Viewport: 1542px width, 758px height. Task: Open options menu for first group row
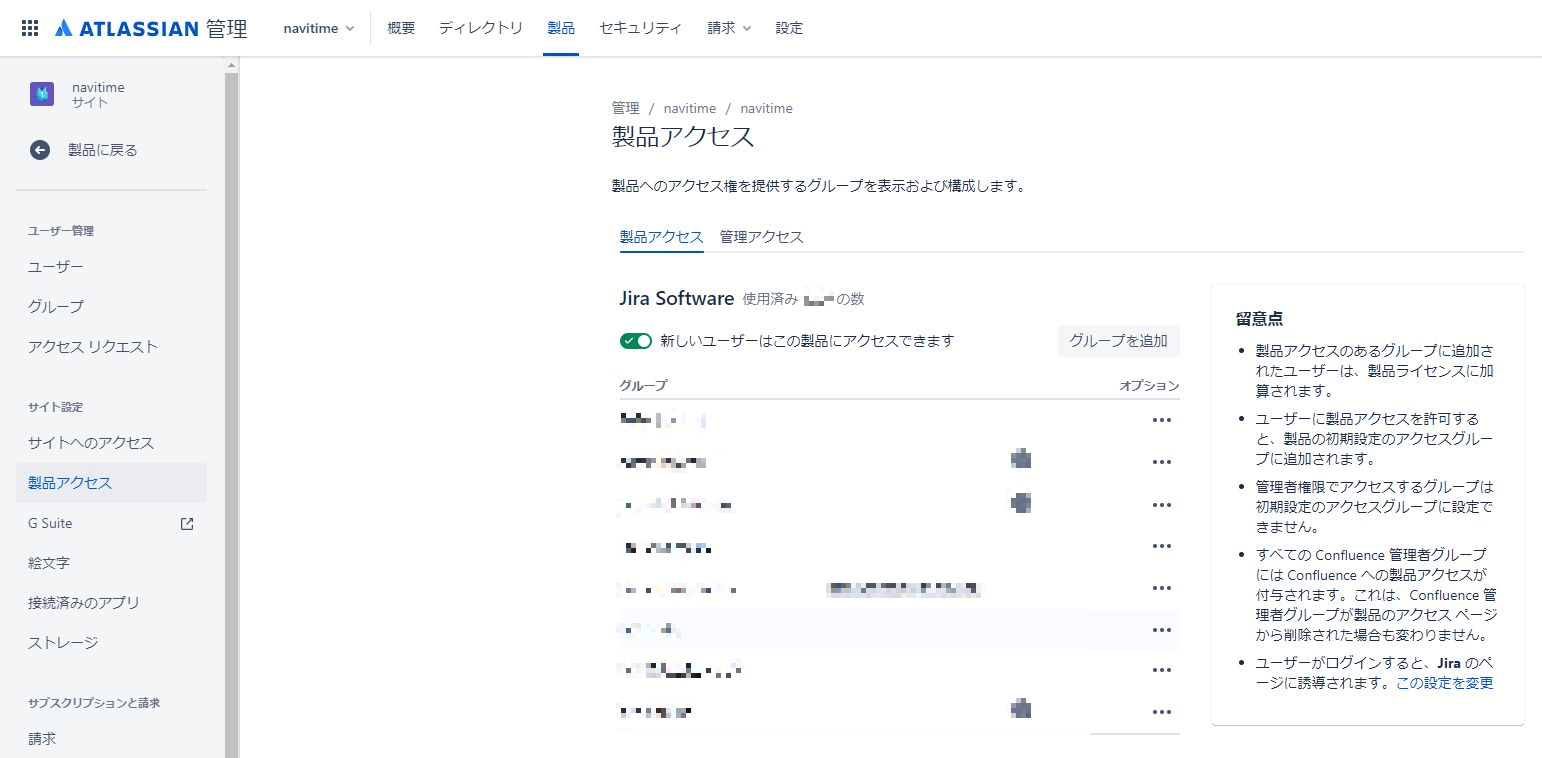click(1161, 420)
